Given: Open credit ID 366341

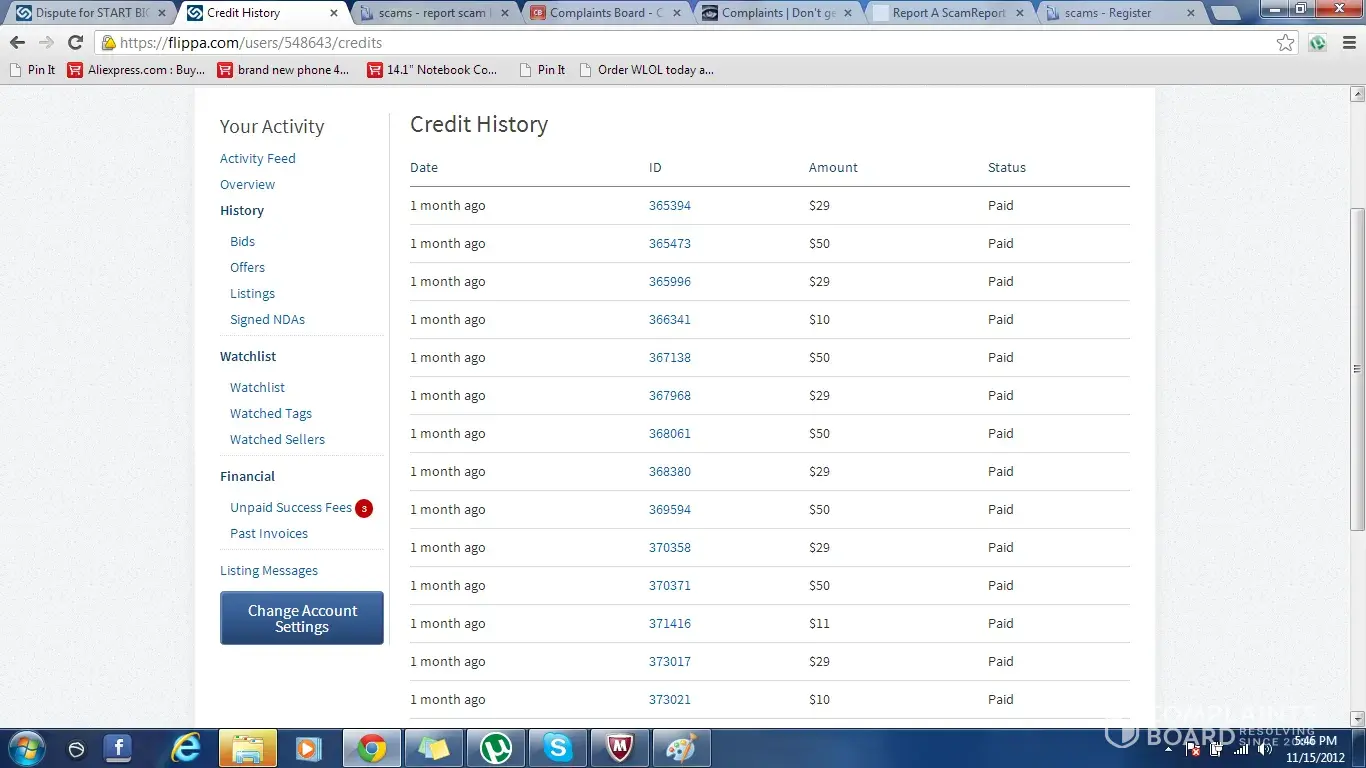Looking at the screenshot, I should [670, 320].
